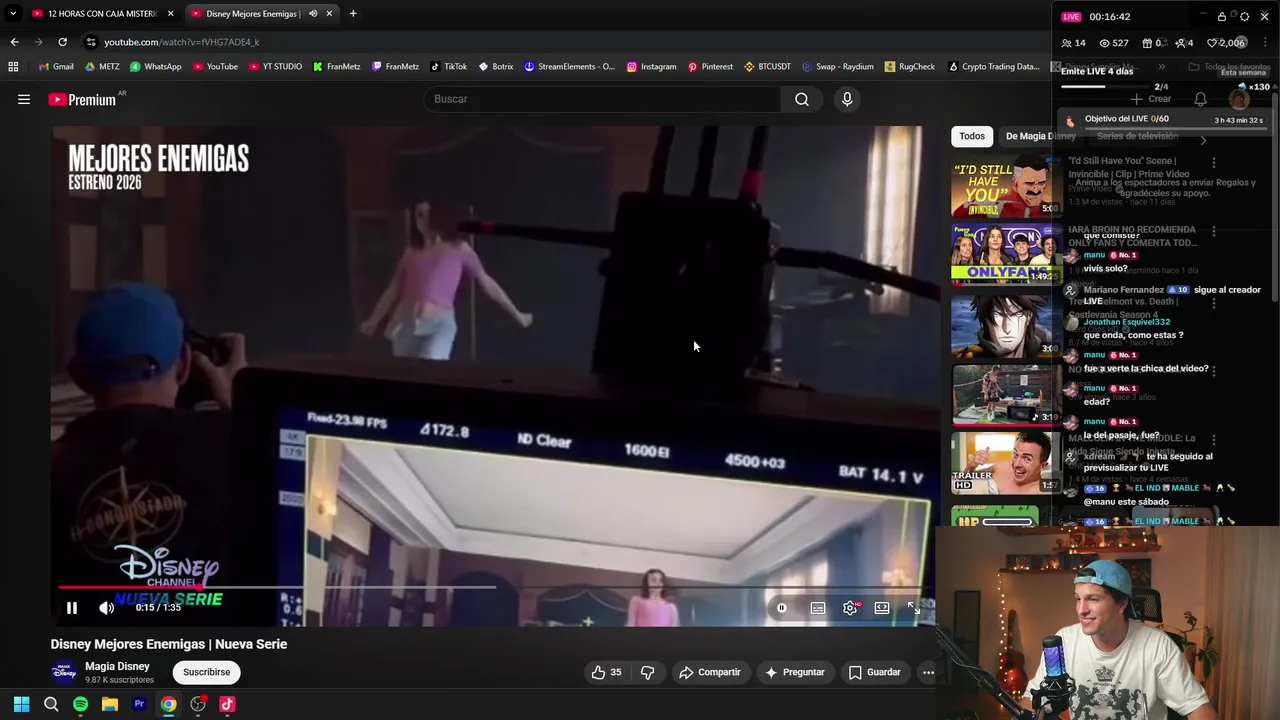Enter fullscreen on the video player
Image resolution: width=1280 pixels, height=720 pixels.
pos(913,607)
